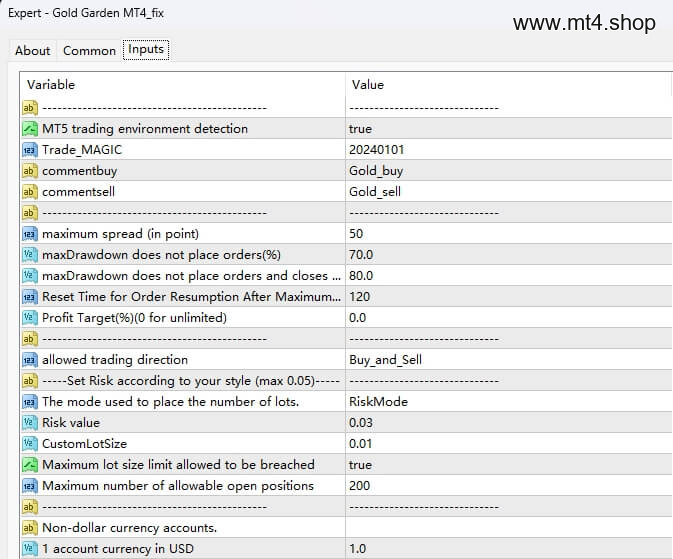Click the bool icon beside Maximum lot size limit
Screen dimensions: 673x559
pos(30,465)
